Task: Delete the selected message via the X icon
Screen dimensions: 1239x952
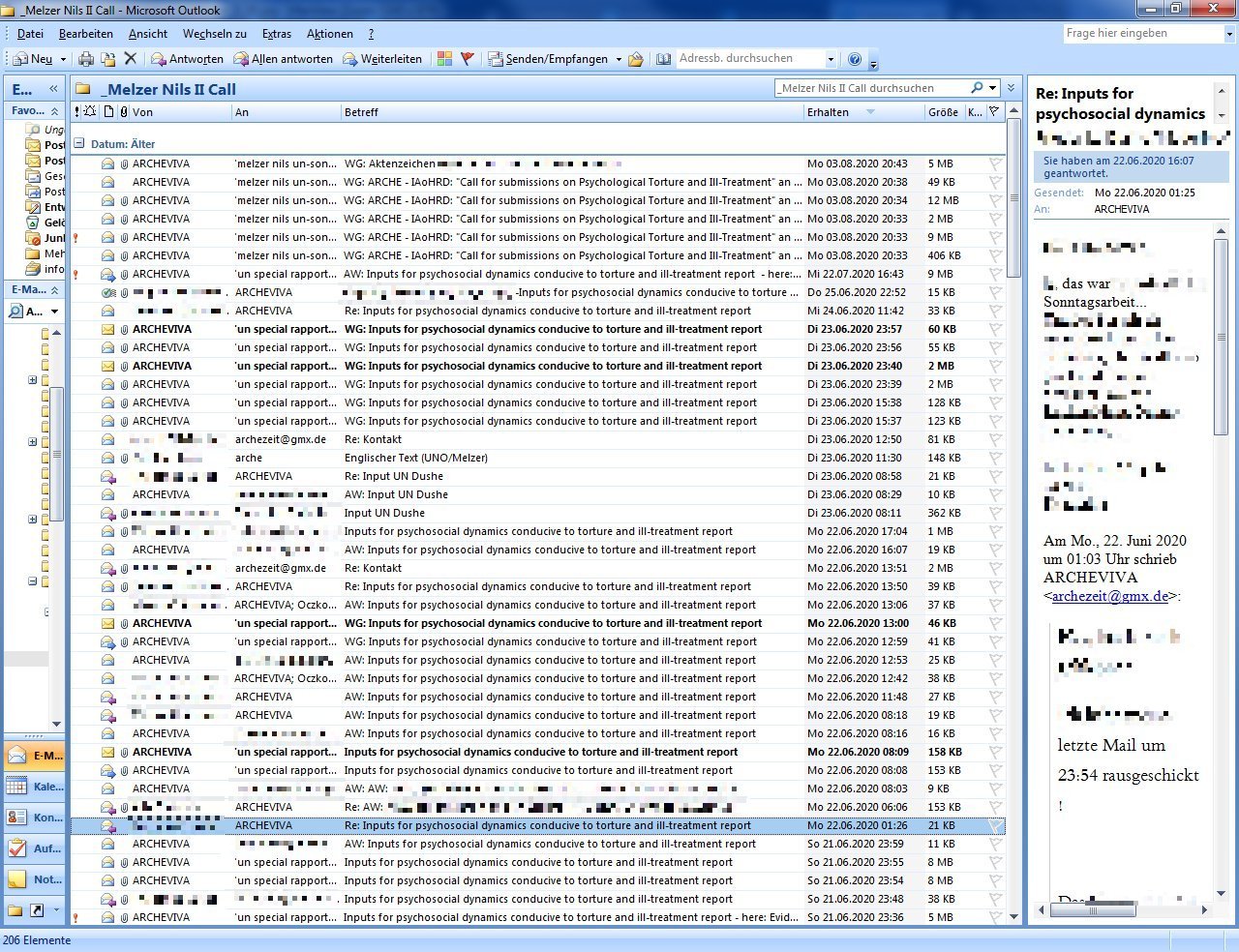Action: tap(131, 59)
